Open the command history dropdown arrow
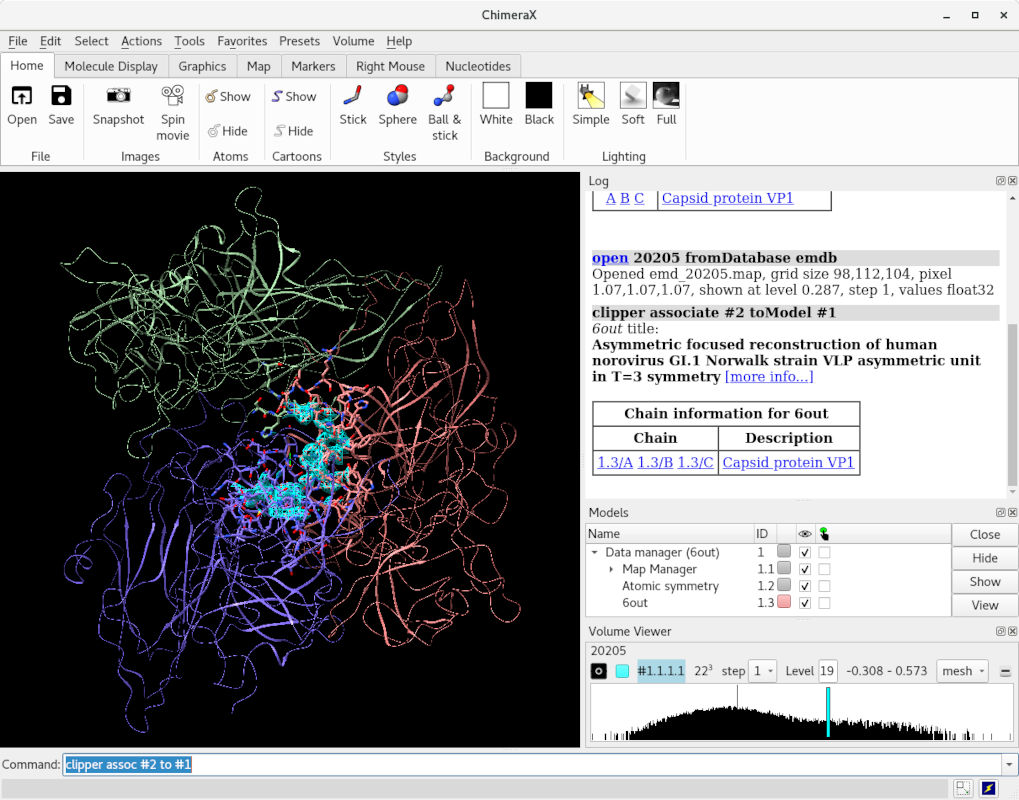 click(x=1009, y=765)
